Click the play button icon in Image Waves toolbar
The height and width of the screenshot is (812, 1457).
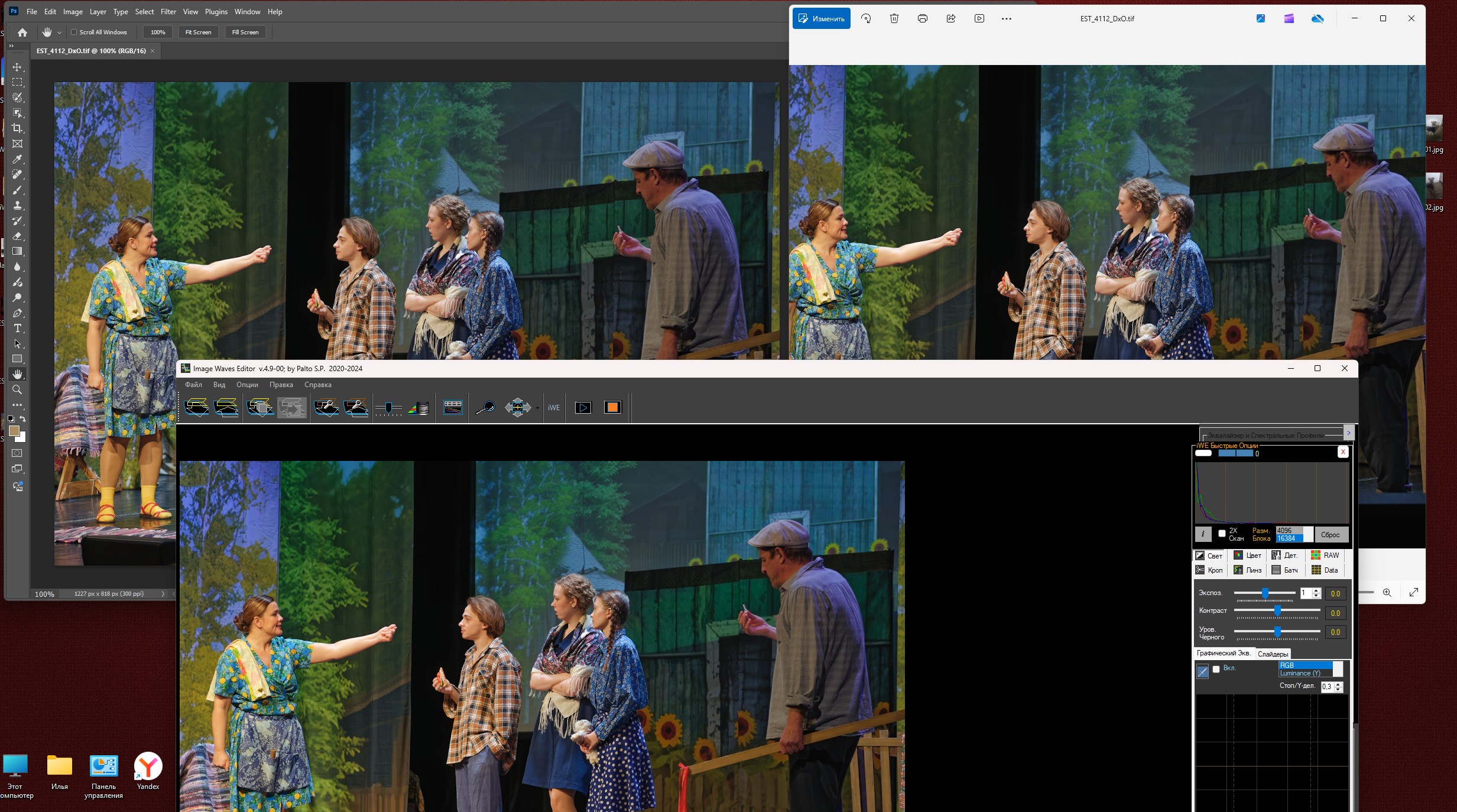point(583,408)
